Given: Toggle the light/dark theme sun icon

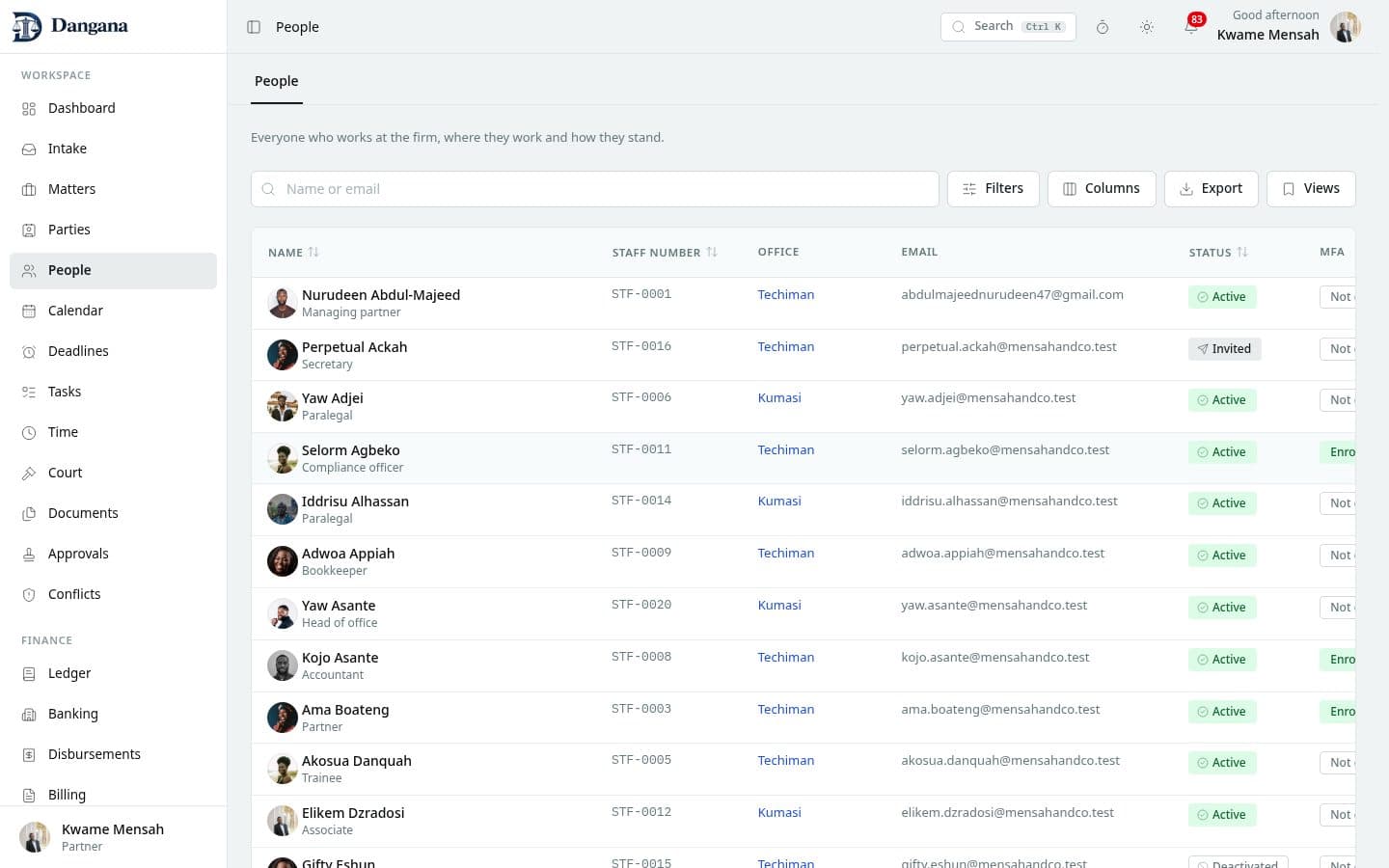Looking at the screenshot, I should pyautogui.click(x=1147, y=27).
